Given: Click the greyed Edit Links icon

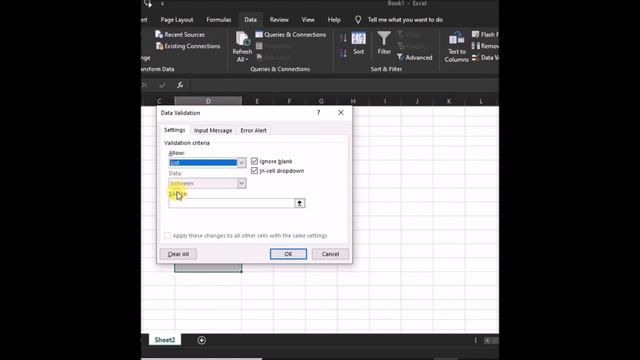Looking at the screenshot, I should coord(259,57).
